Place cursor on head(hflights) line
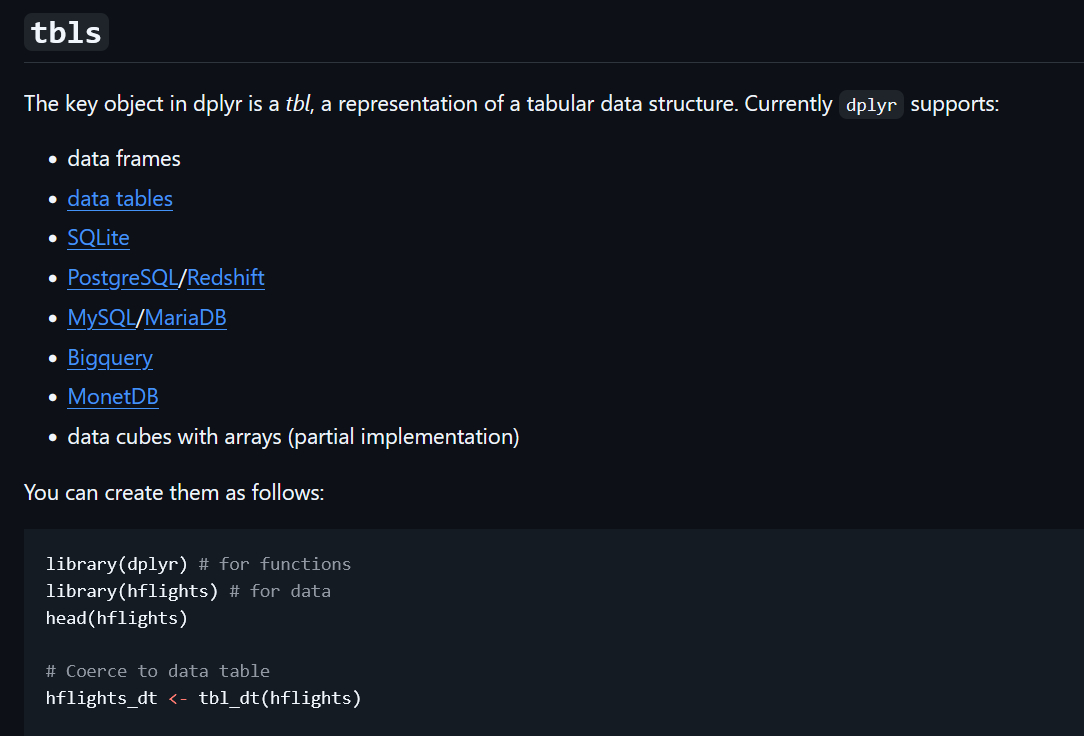This screenshot has width=1084, height=736. pos(117,618)
